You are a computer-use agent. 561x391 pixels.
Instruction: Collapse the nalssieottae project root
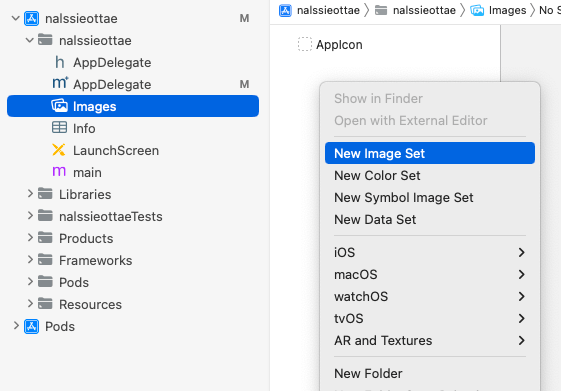pyautogui.click(x=15, y=18)
